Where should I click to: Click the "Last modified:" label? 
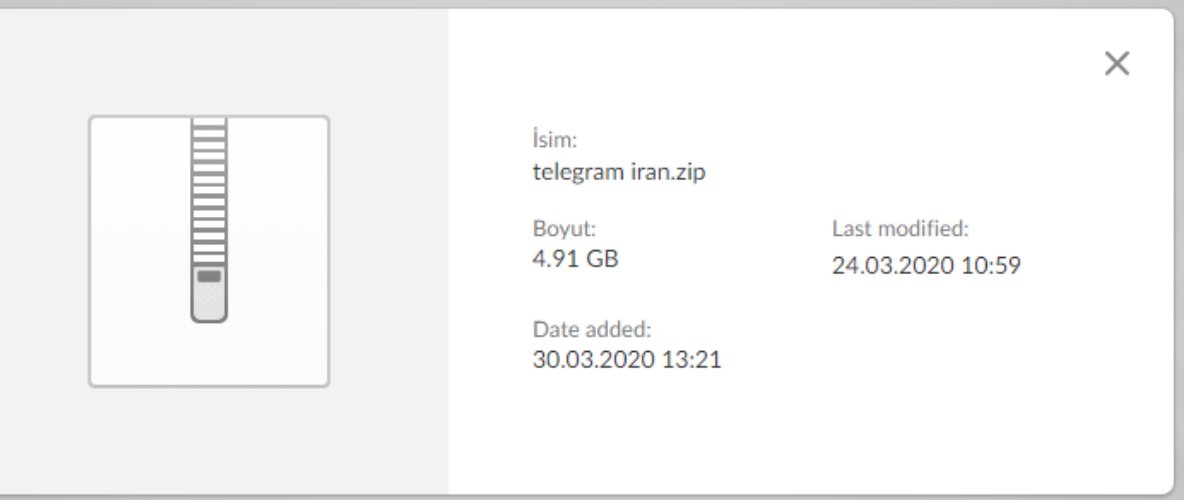[x=900, y=229]
